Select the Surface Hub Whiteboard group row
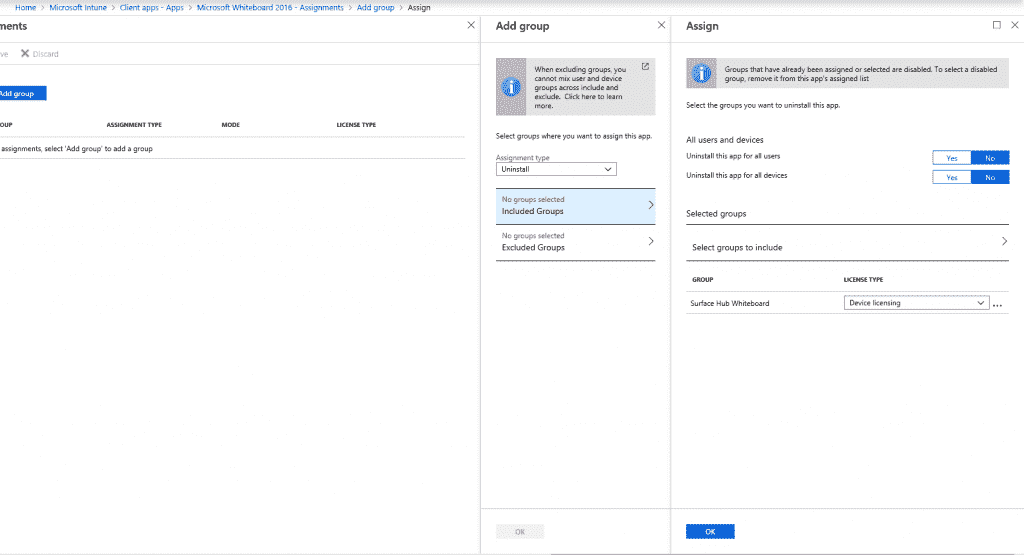1024x555 pixels. point(847,303)
